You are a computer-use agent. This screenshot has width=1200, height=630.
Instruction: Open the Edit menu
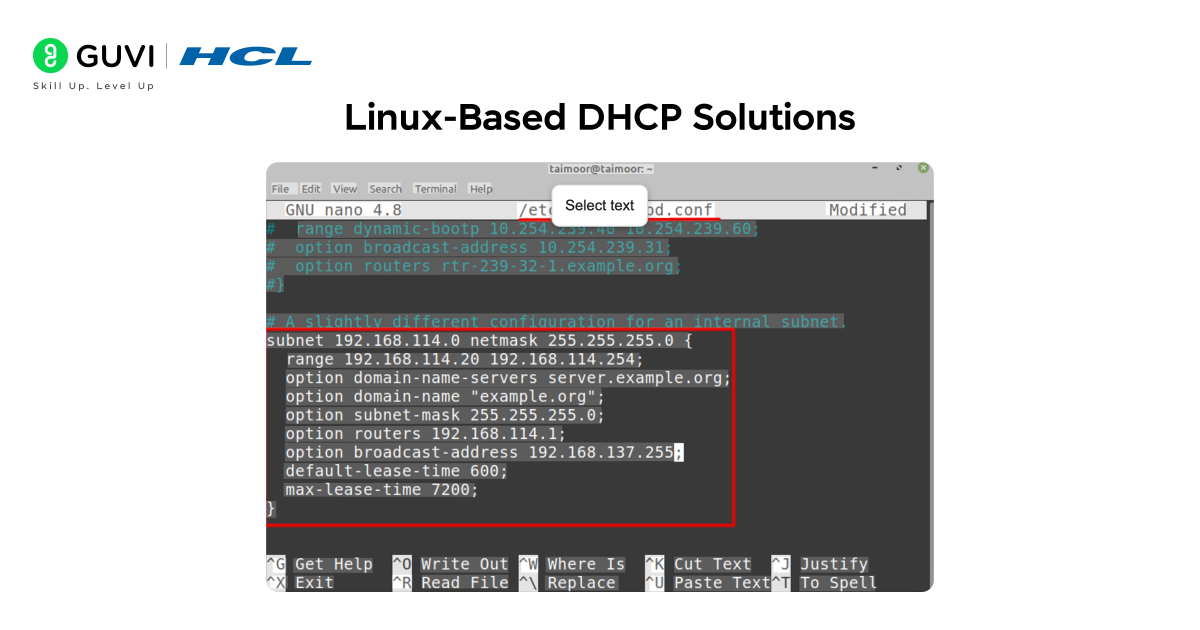coord(311,188)
